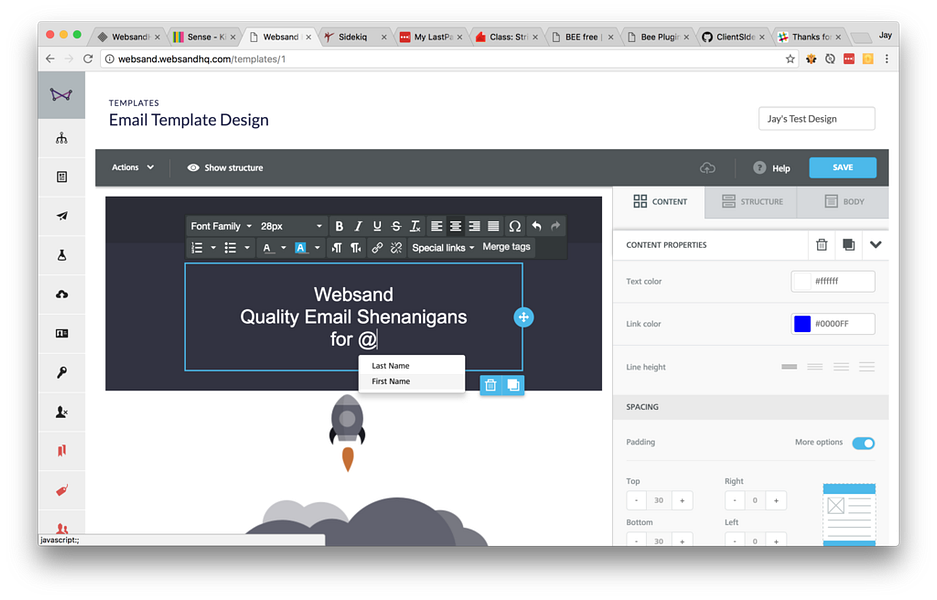Align text to the right
Image resolution: width=937 pixels, height=600 pixels.
pos(474,226)
